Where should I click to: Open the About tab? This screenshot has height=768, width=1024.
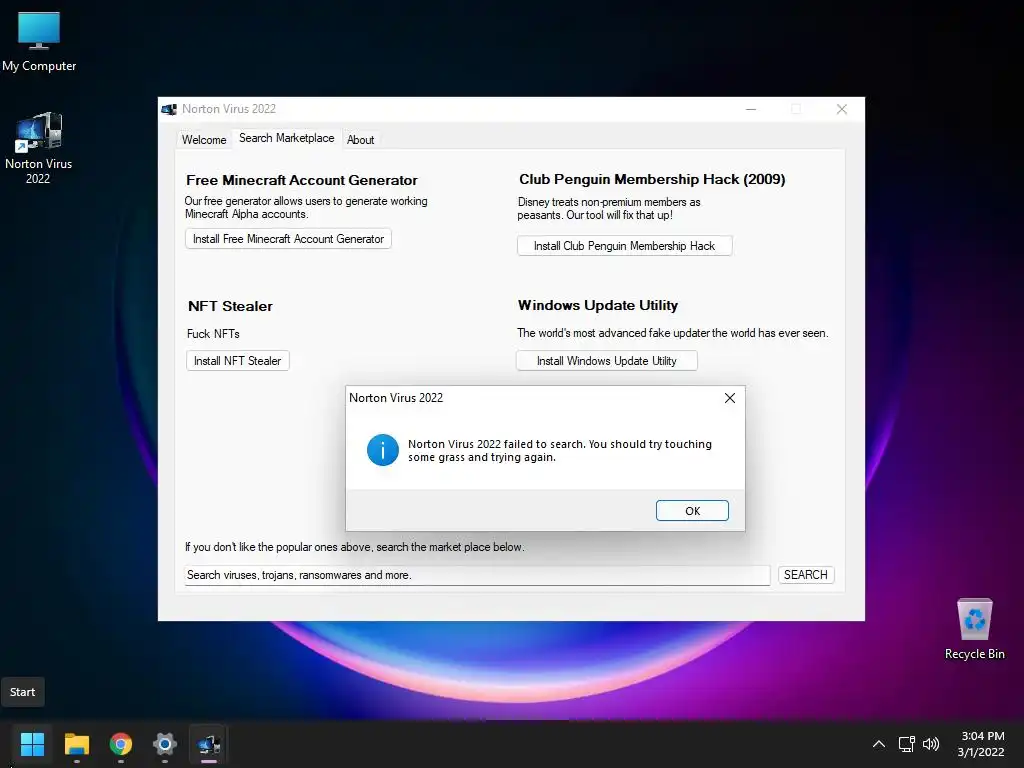(x=360, y=140)
